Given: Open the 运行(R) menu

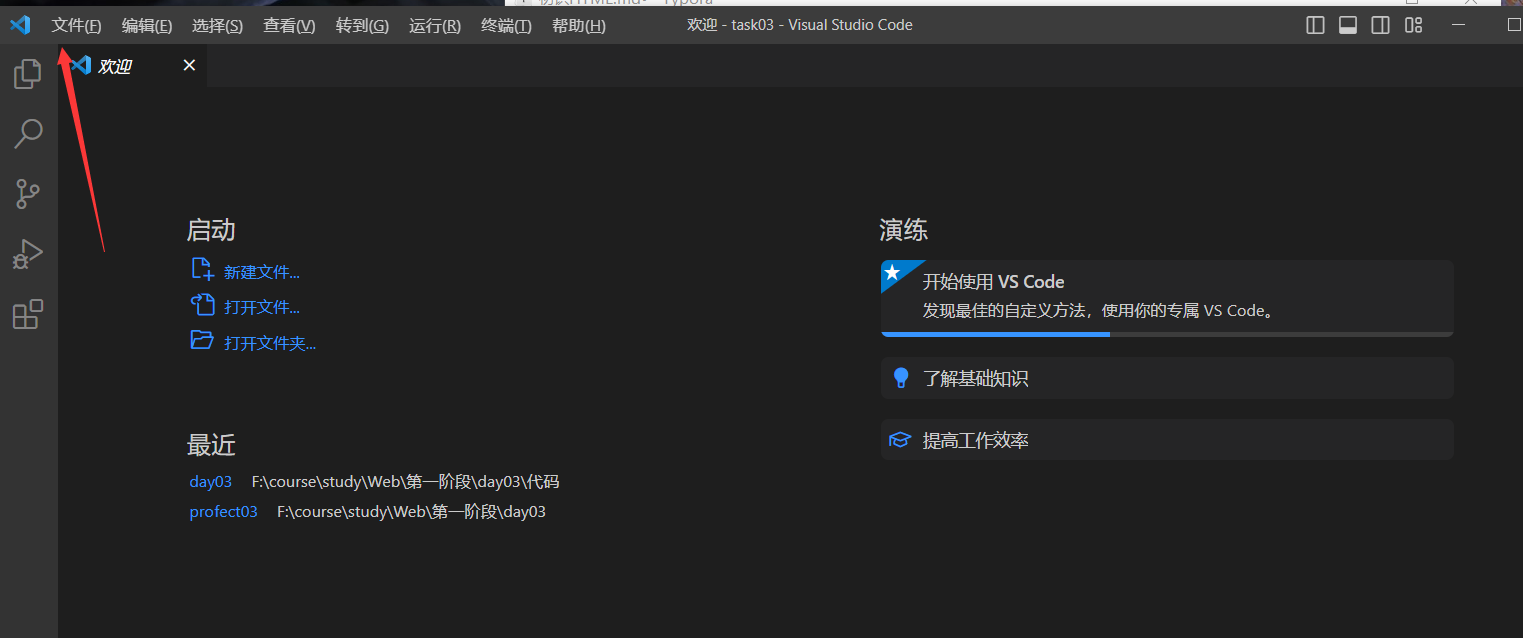Looking at the screenshot, I should coord(435,25).
